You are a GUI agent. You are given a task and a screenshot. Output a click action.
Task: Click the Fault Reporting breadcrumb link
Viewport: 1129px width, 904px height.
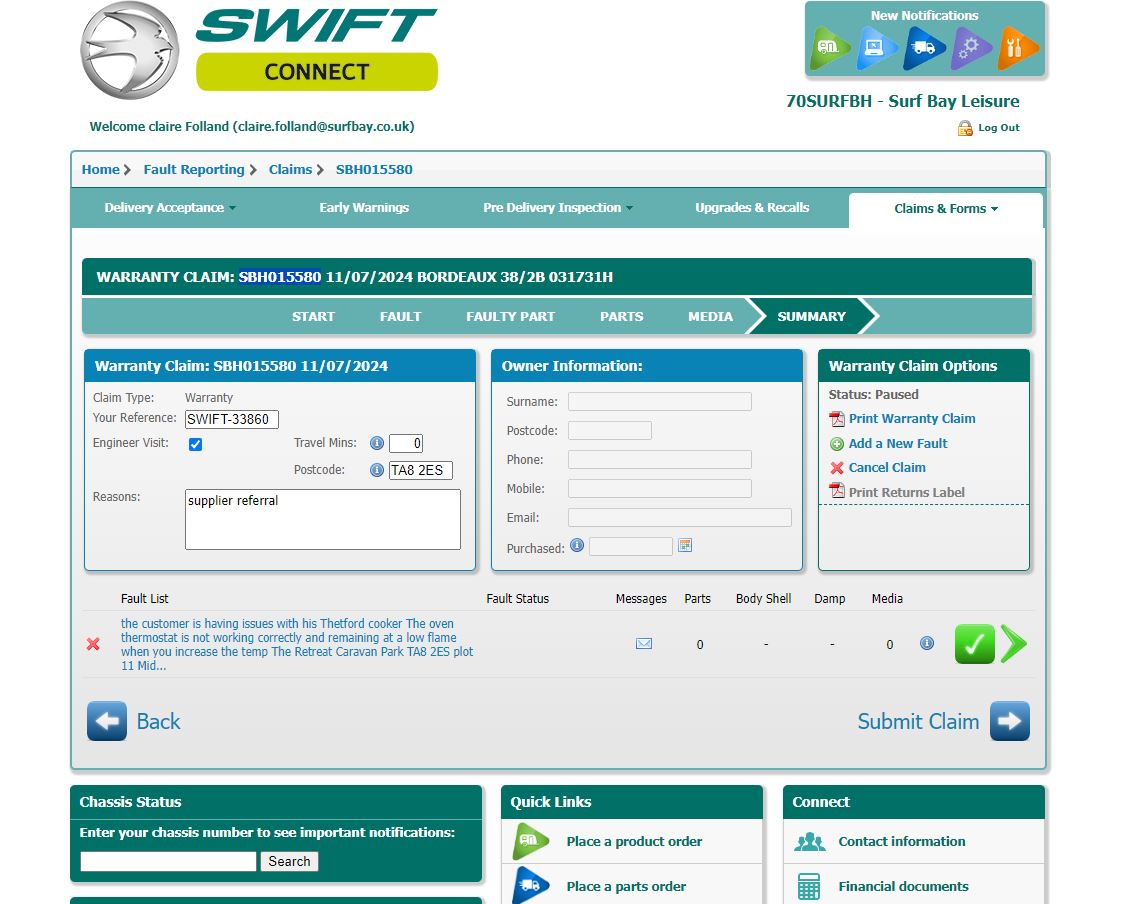(194, 170)
